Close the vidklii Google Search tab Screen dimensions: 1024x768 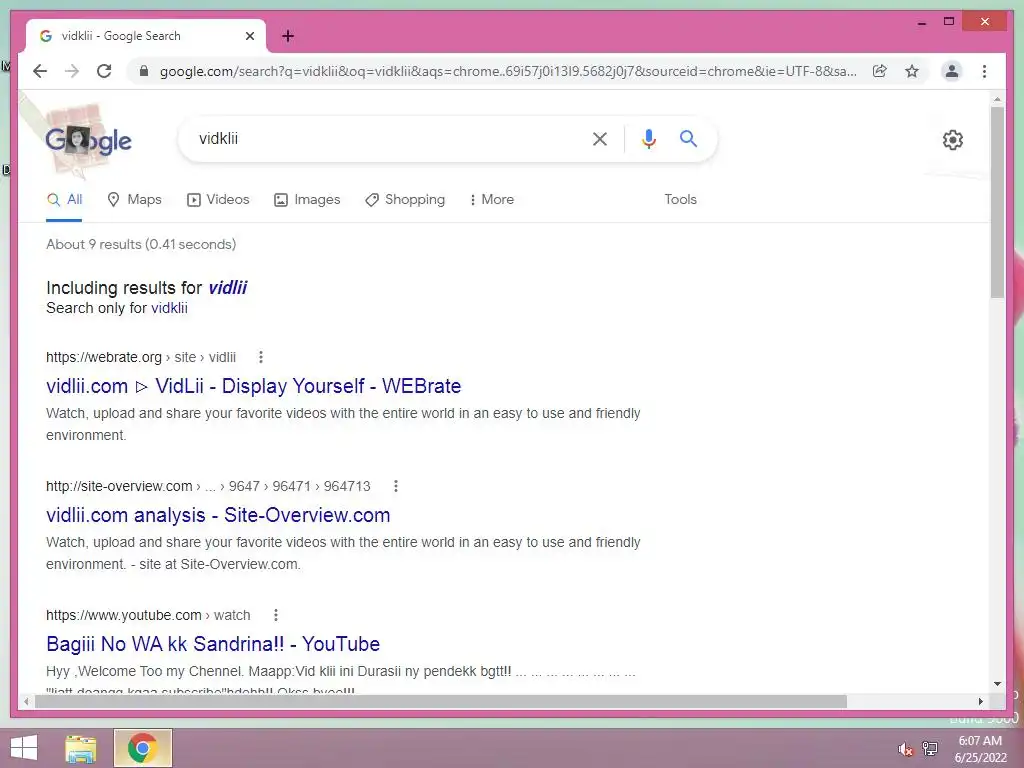pos(249,36)
